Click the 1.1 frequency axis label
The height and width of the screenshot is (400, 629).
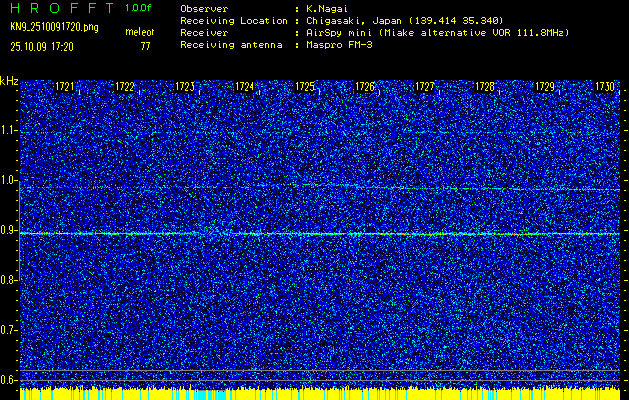[x=10, y=131]
